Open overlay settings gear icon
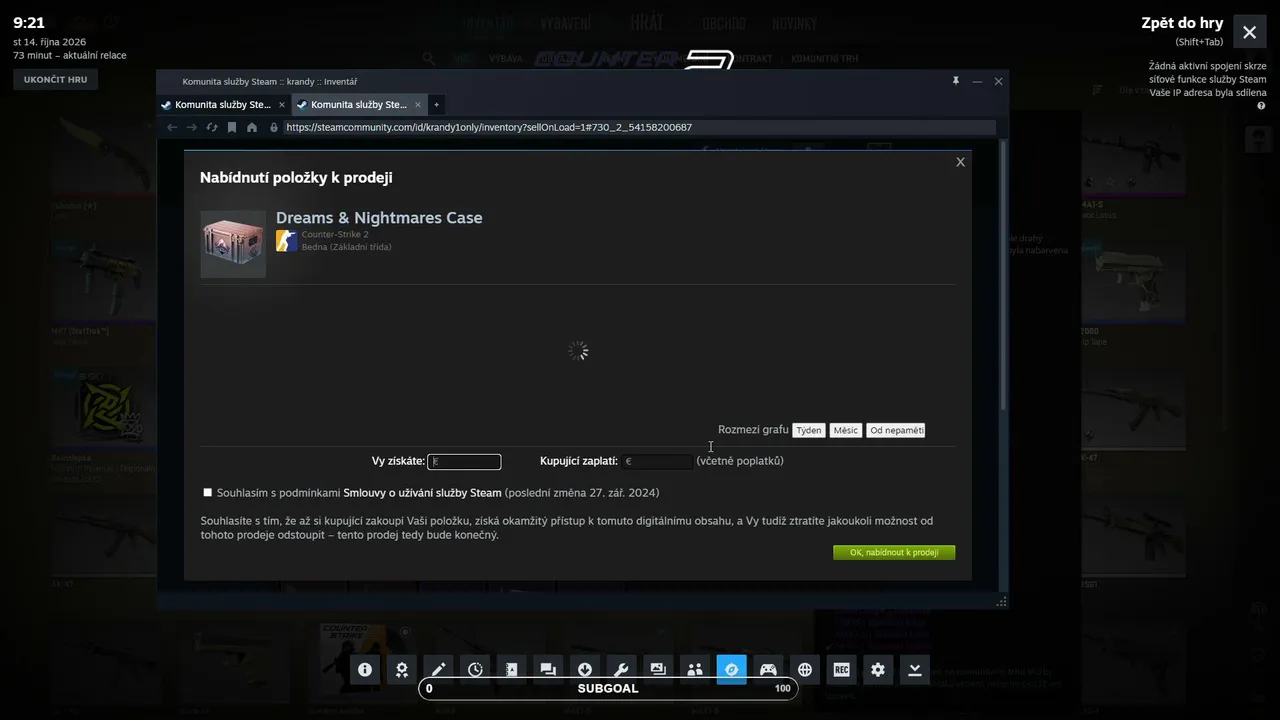 878,670
